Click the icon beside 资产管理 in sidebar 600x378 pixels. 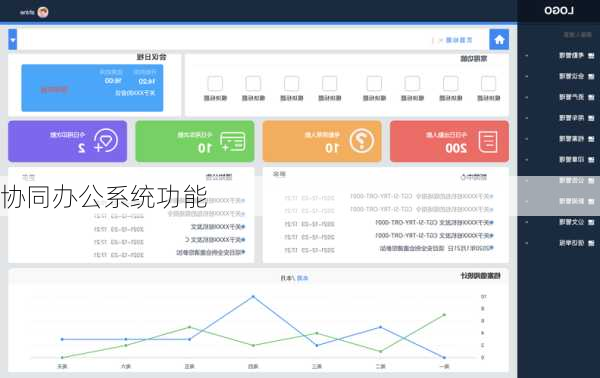coord(591,98)
